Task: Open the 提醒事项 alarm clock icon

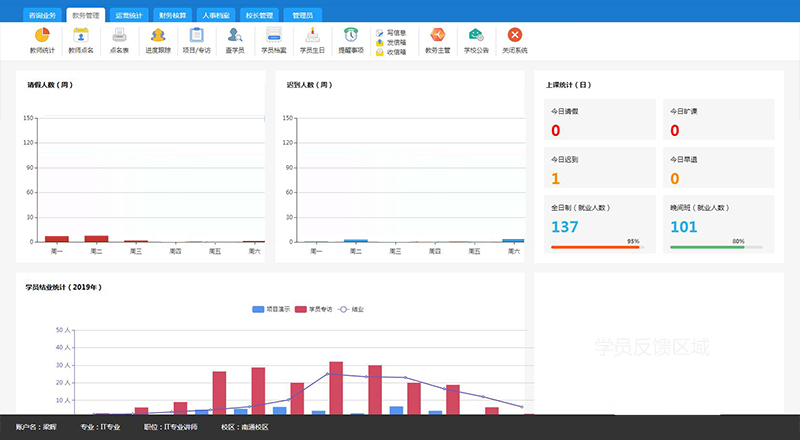Action: (351, 36)
